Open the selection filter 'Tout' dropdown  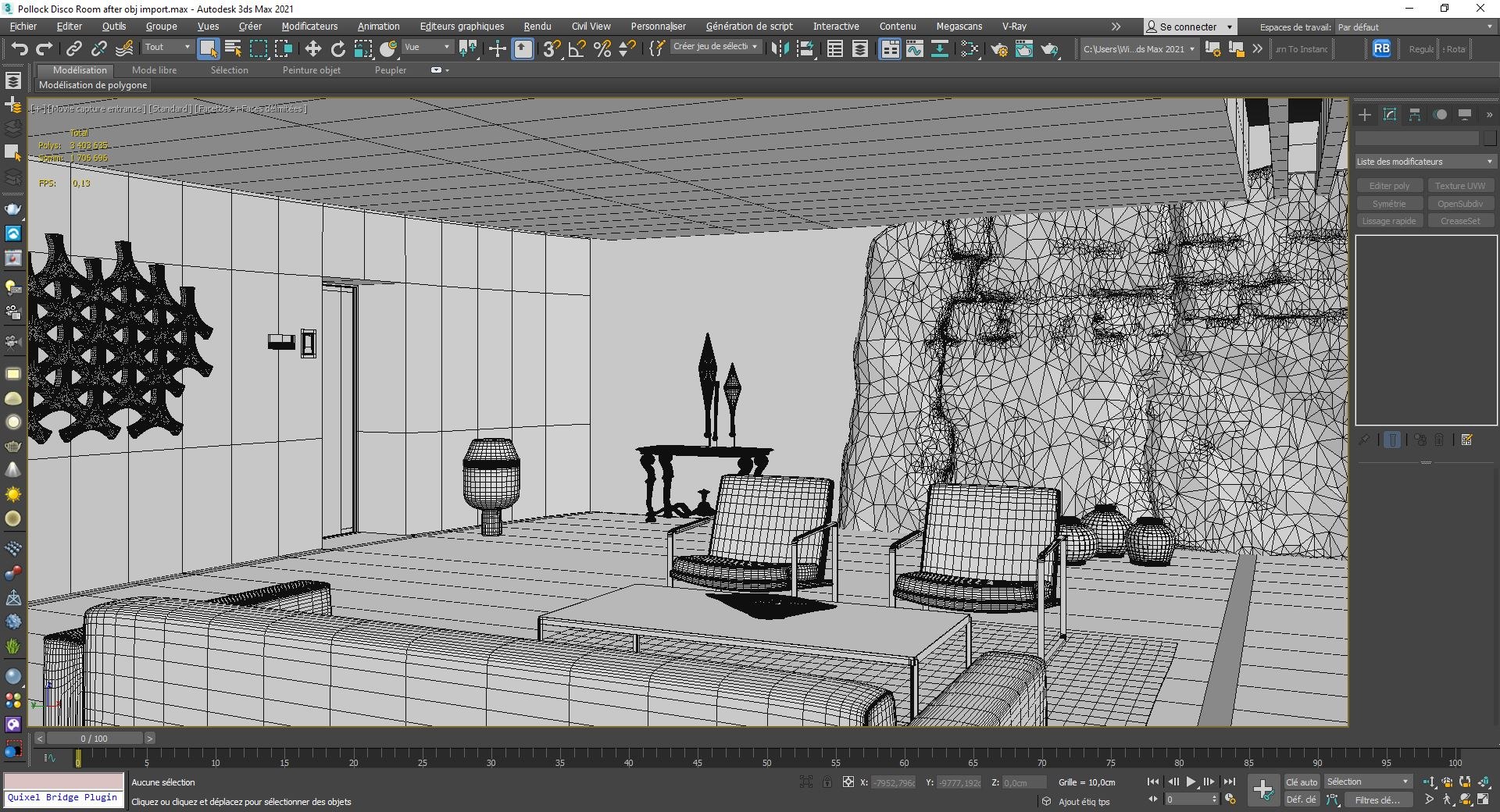pyautogui.click(x=168, y=48)
